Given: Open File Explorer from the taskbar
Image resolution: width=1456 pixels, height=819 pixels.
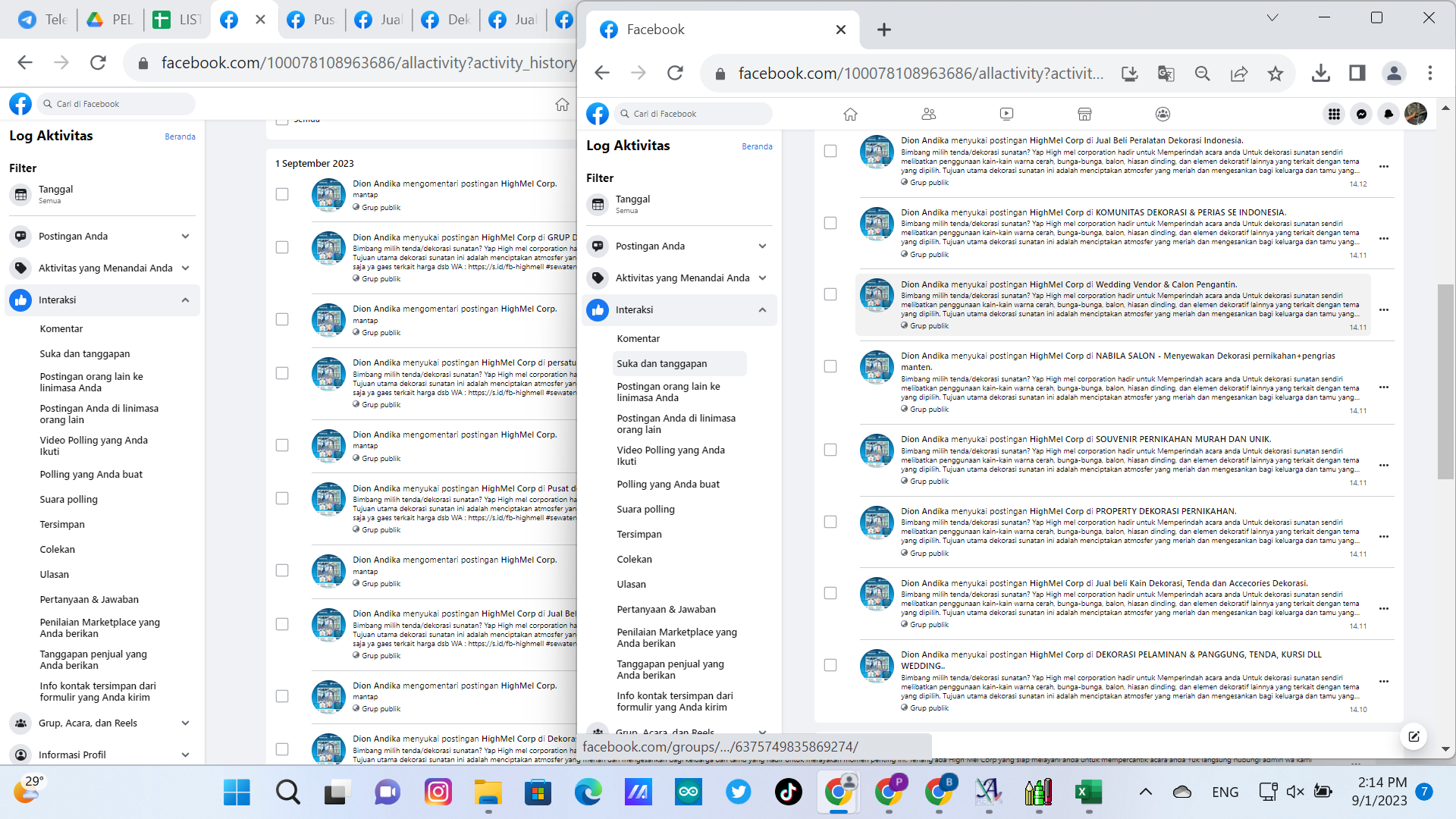Looking at the screenshot, I should tap(488, 792).
